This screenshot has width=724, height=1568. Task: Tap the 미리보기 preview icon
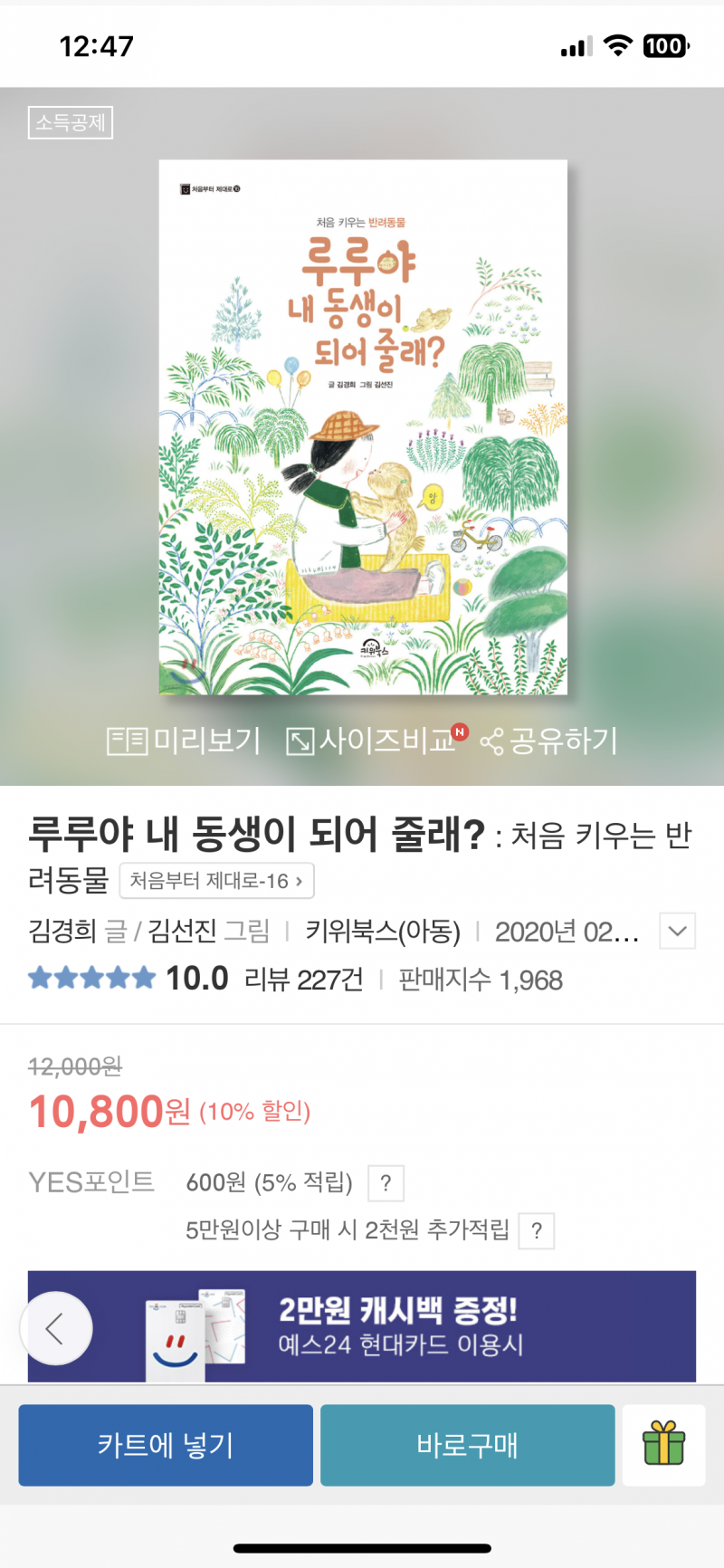coord(127,741)
